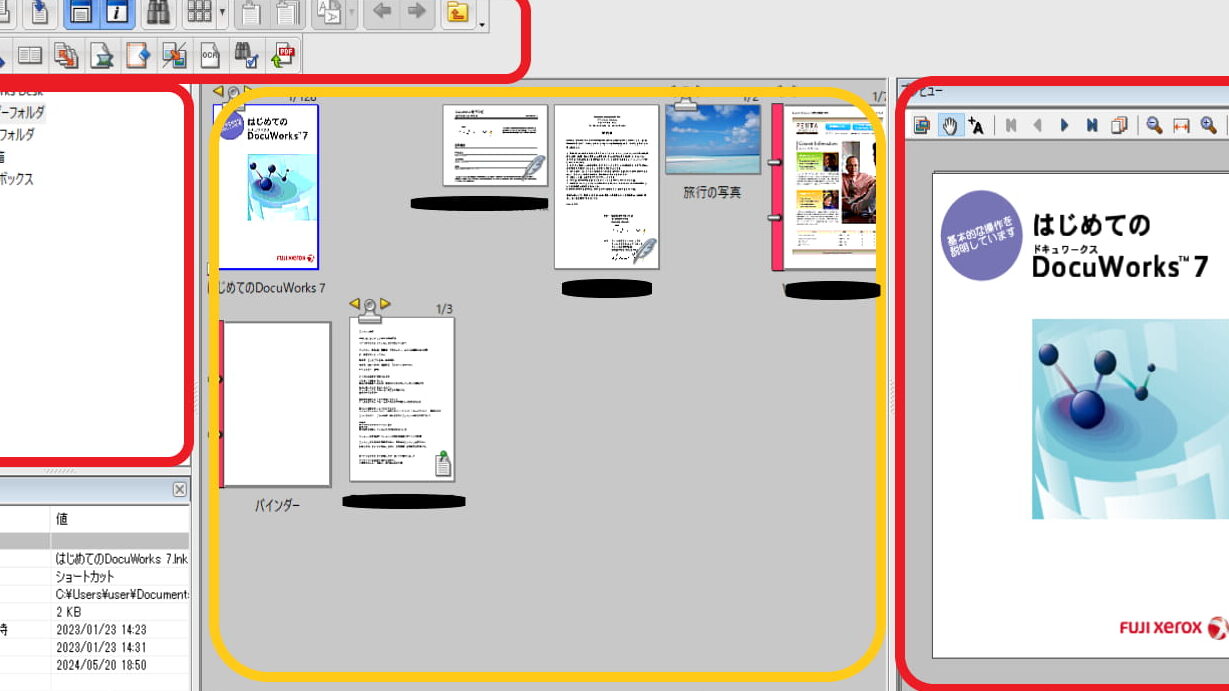Image resolution: width=1229 pixels, height=691 pixels.
Task: Click the thumbnail grid view icon
Action: pyautogui.click(x=199, y=13)
